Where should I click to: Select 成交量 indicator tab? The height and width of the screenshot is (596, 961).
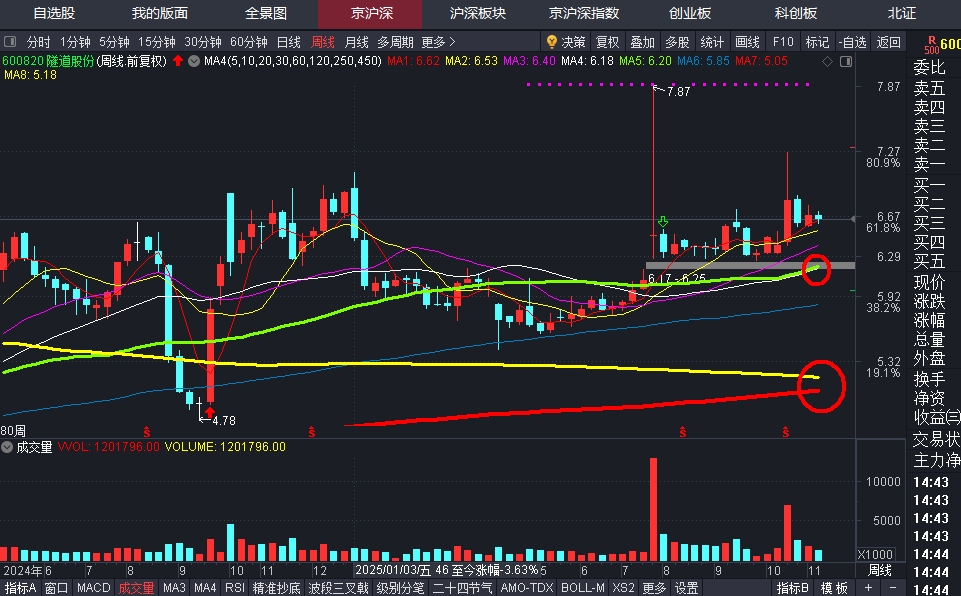click(x=136, y=588)
